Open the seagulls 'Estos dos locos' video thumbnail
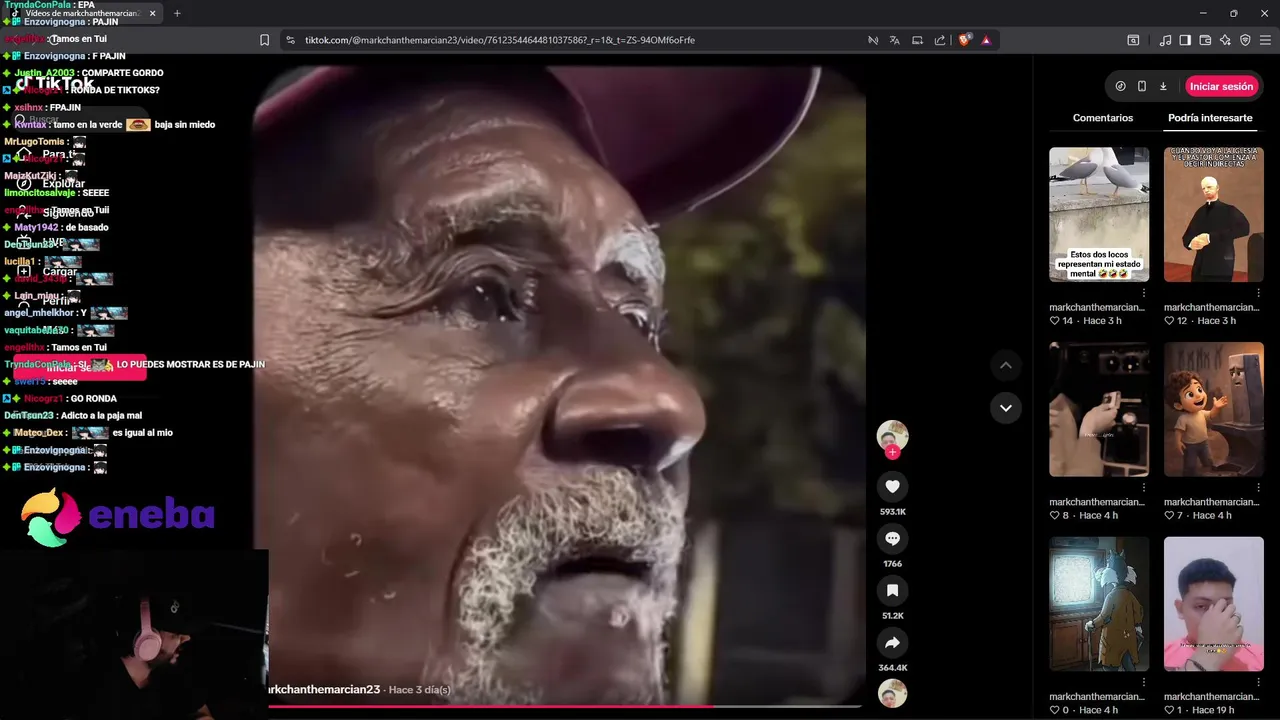 1099,214
